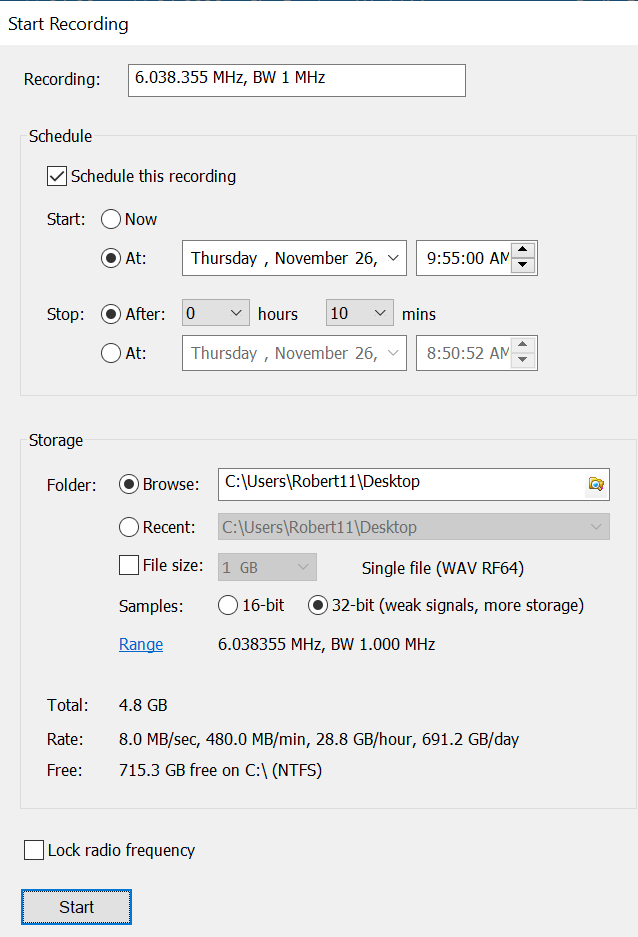The width and height of the screenshot is (638, 937).
Task: Increment start time with up arrow
Action: click(525, 250)
